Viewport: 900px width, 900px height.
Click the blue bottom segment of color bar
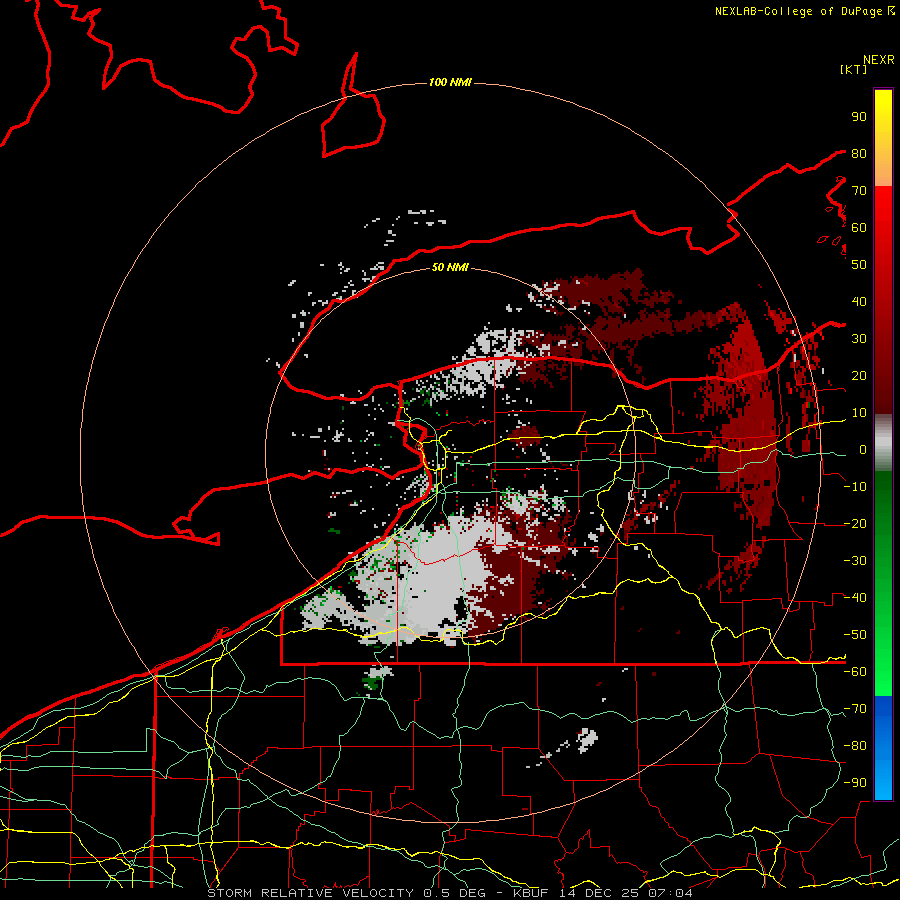[x=883, y=748]
